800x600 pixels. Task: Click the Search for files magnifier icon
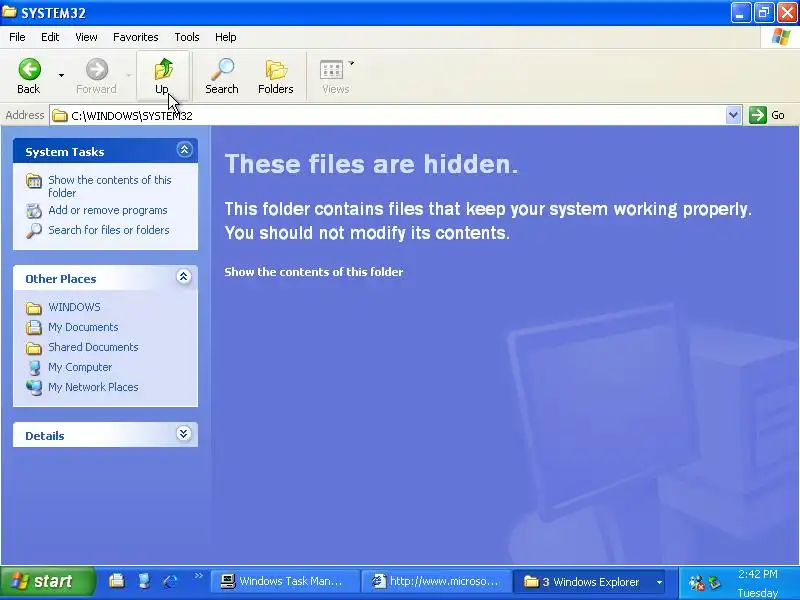point(34,231)
